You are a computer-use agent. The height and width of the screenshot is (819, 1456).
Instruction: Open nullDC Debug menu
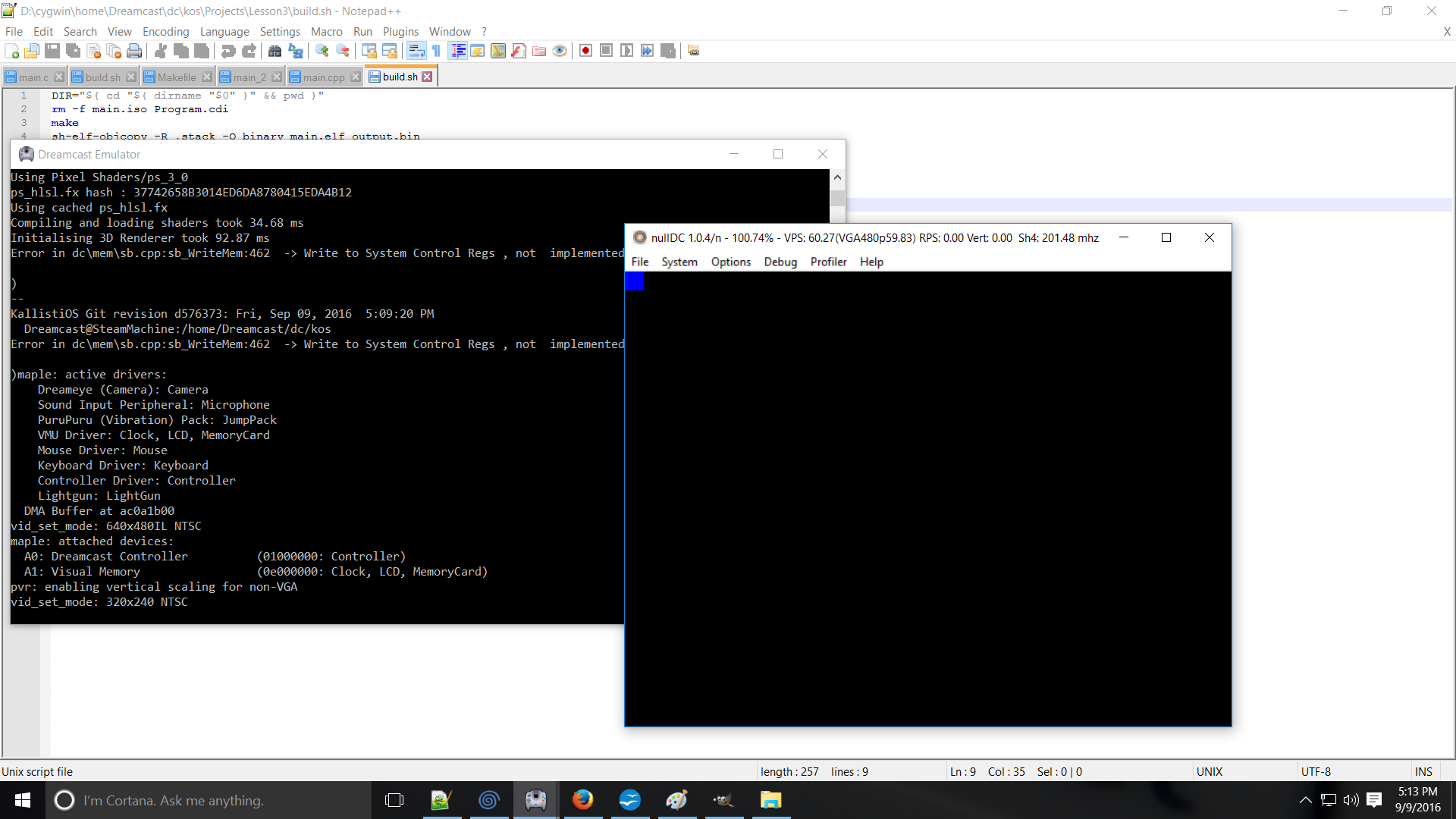pyautogui.click(x=780, y=262)
